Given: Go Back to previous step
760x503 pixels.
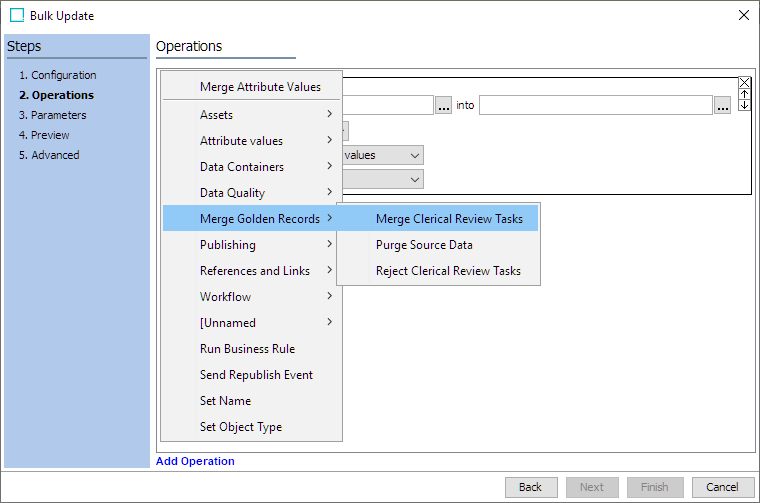Looking at the screenshot, I should 531,487.
